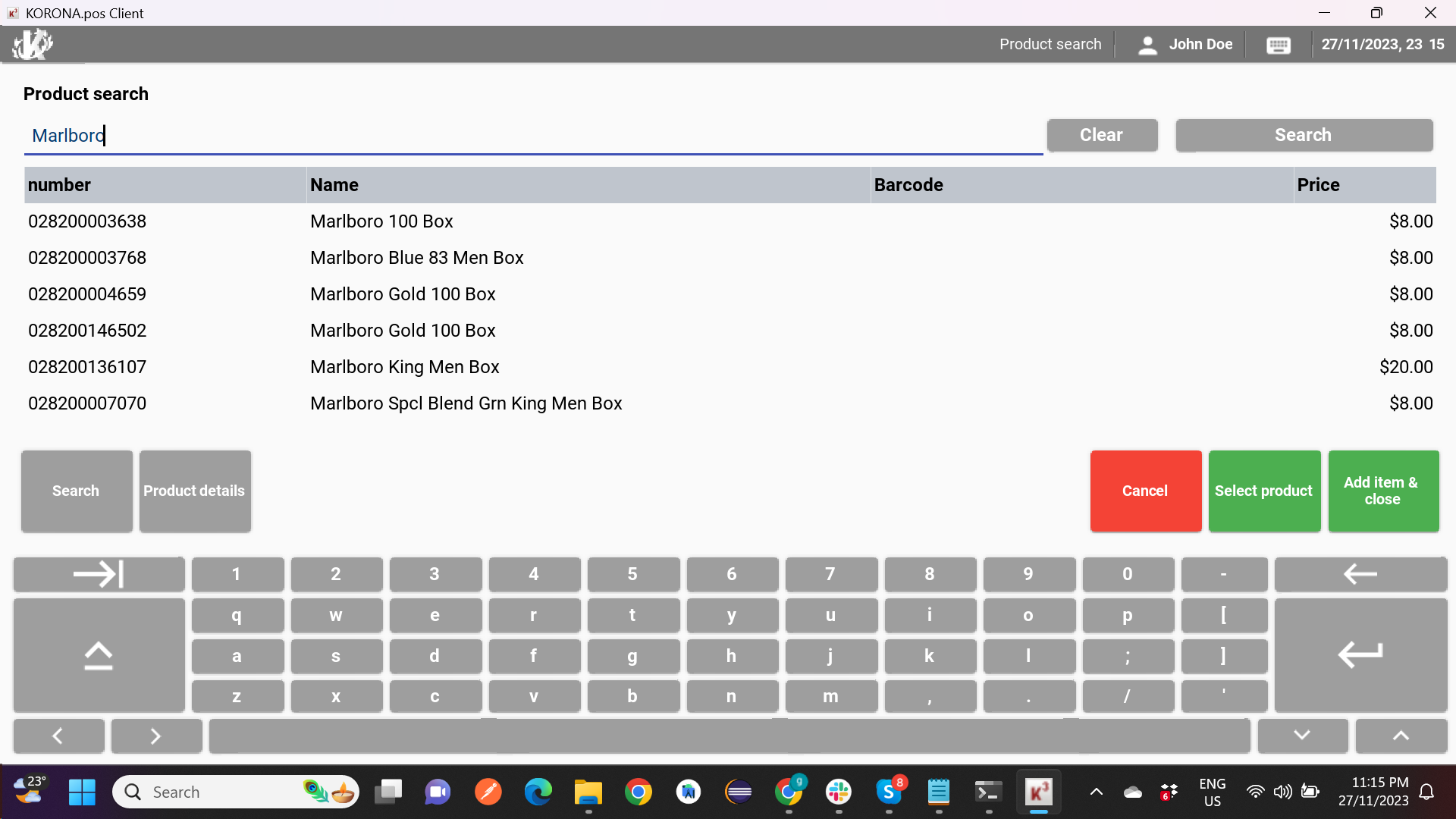Tap the letter g key

click(633, 656)
